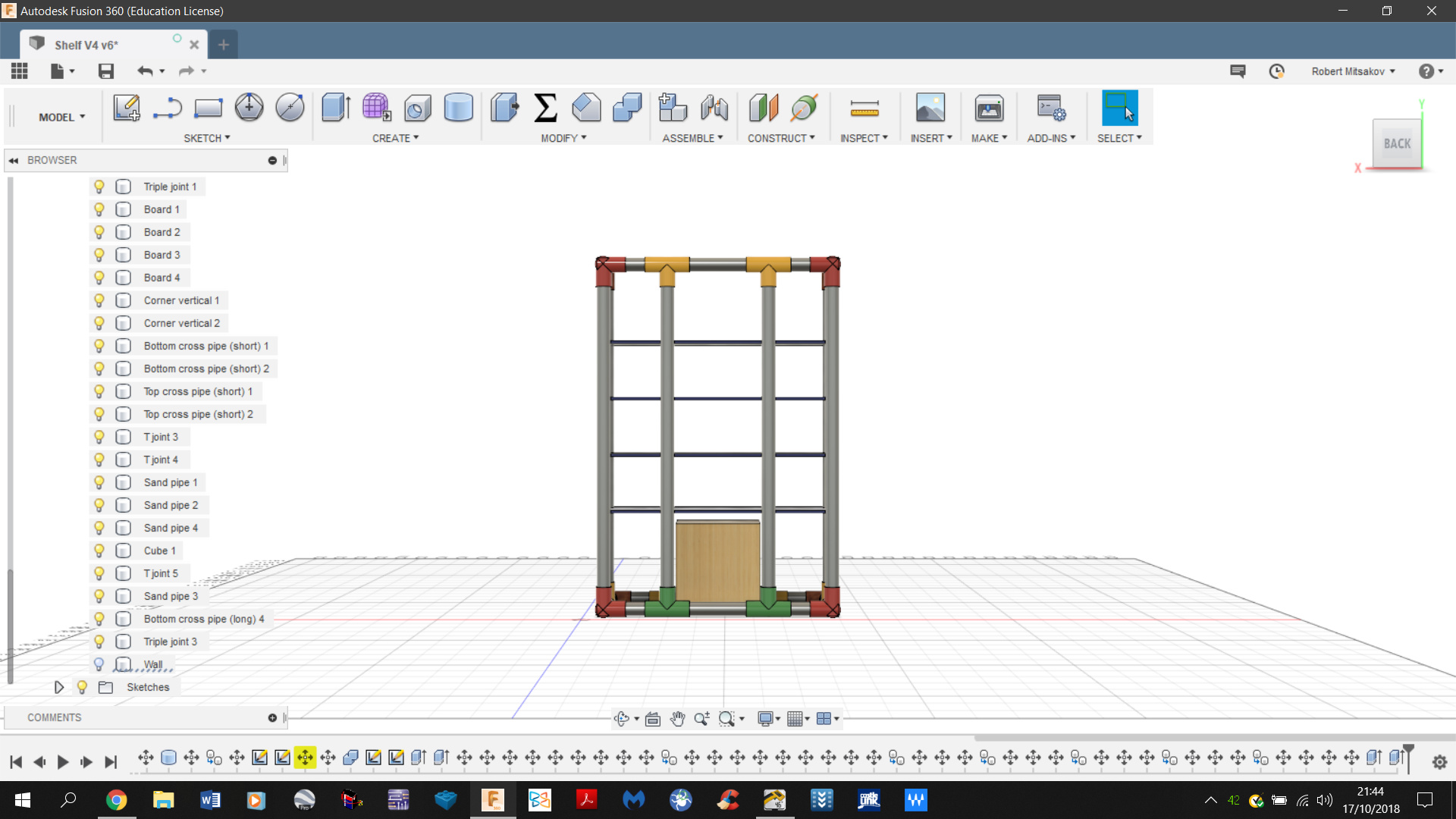Click the Look At icon

[652, 718]
